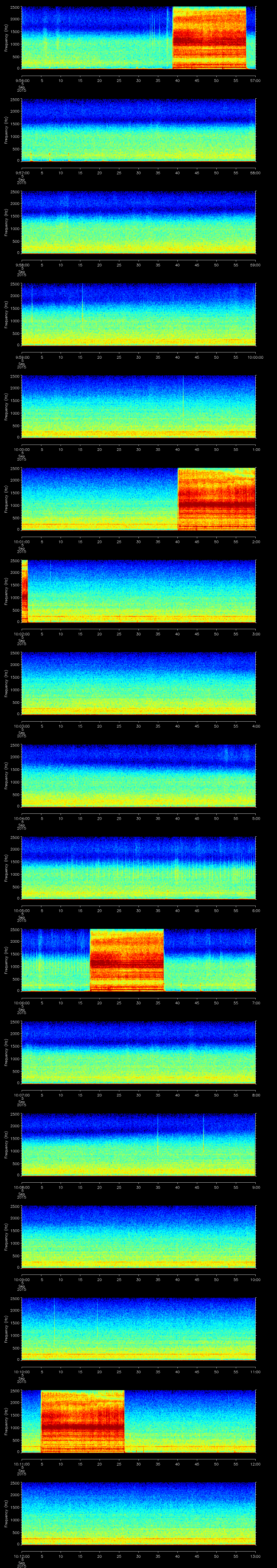
Task: Click the vertical spike near 41 seconds in 10:00 panel
Action: [x=183, y=402]
